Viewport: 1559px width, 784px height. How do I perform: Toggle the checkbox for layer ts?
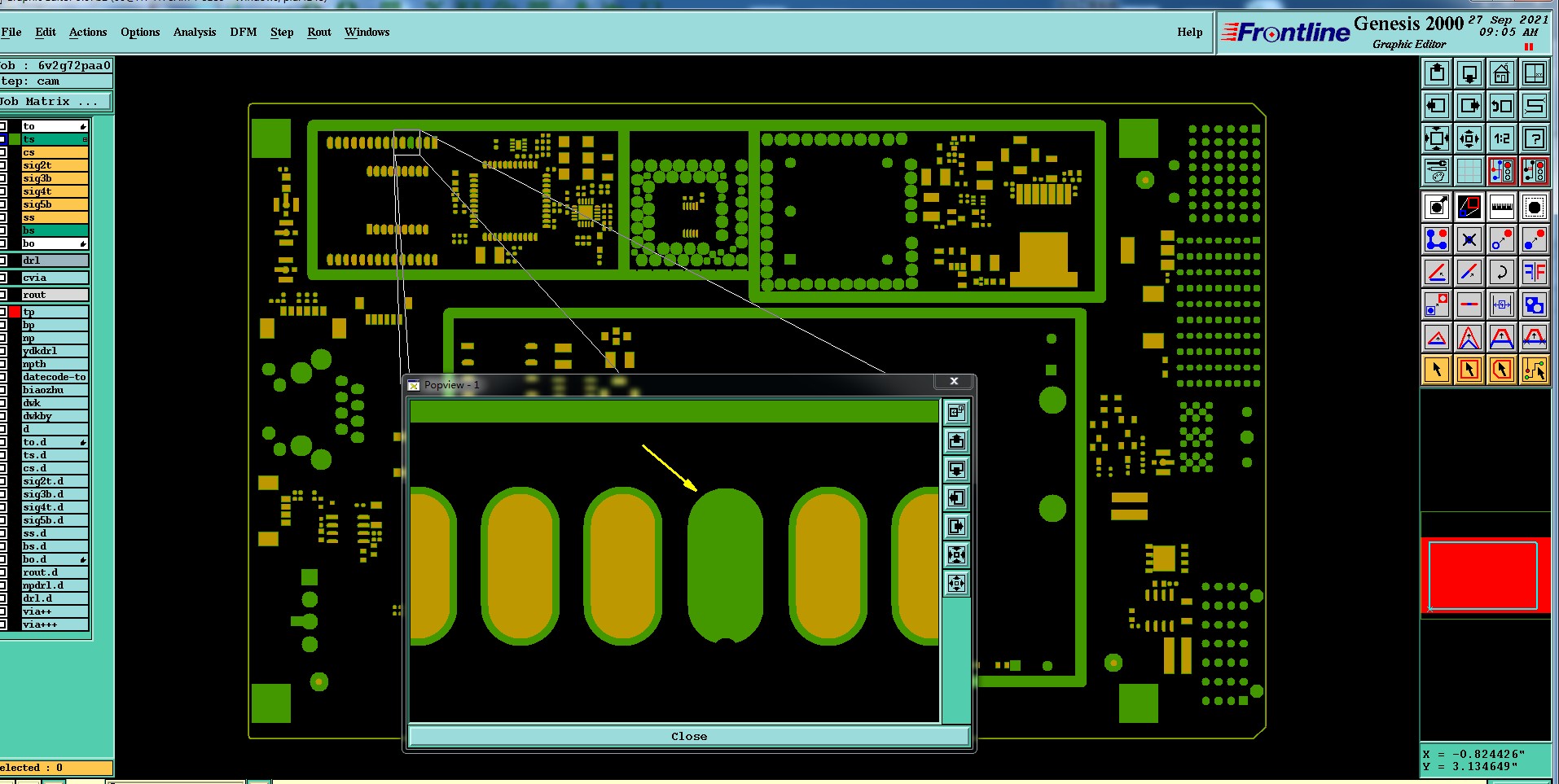click(x=3, y=139)
